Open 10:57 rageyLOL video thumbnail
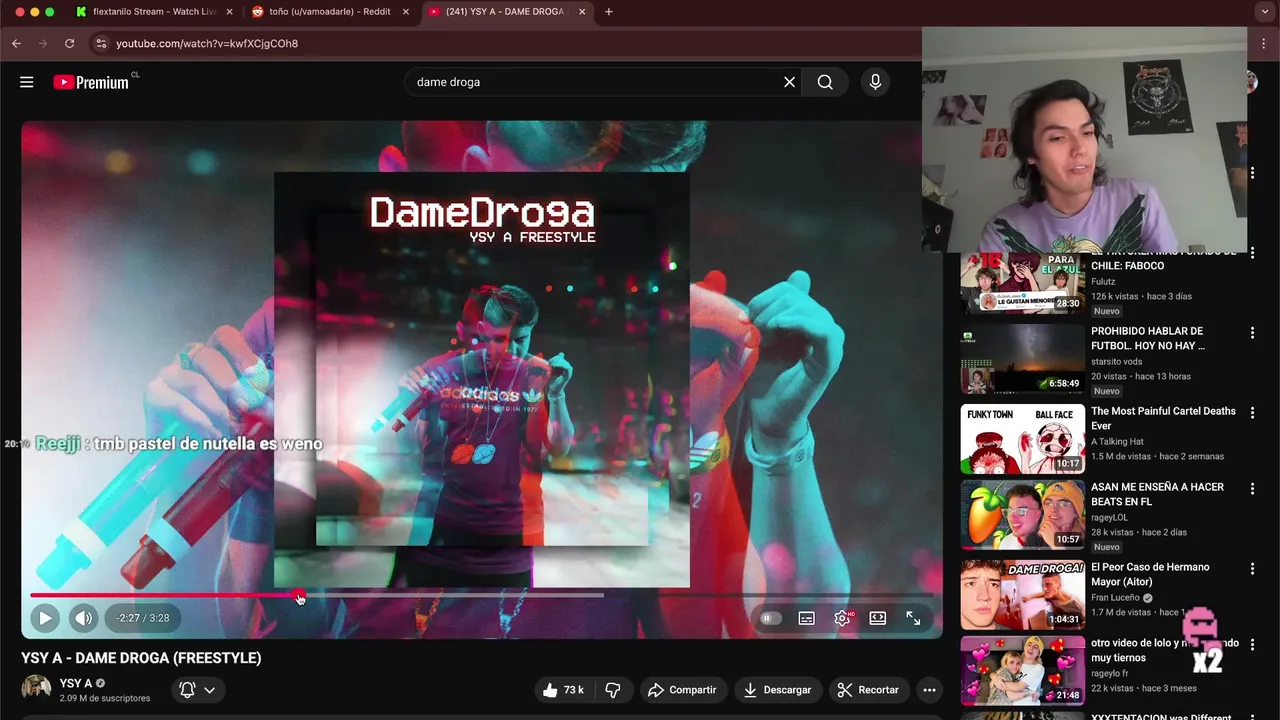 pyautogui.click(x=1022, y=515)
